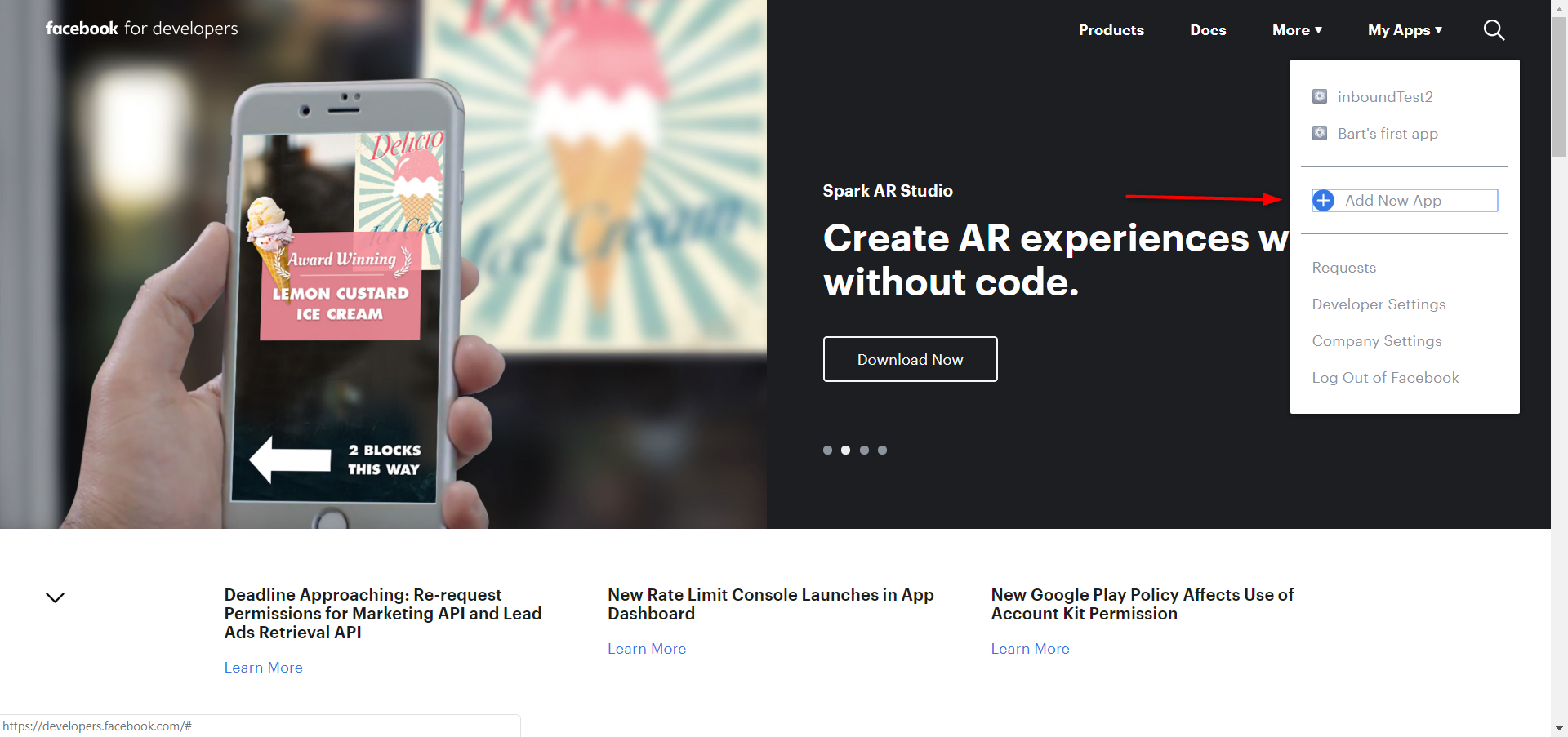Click the facebook for developers logo
The image size is (1568, 737).
(x=142, y=29)
